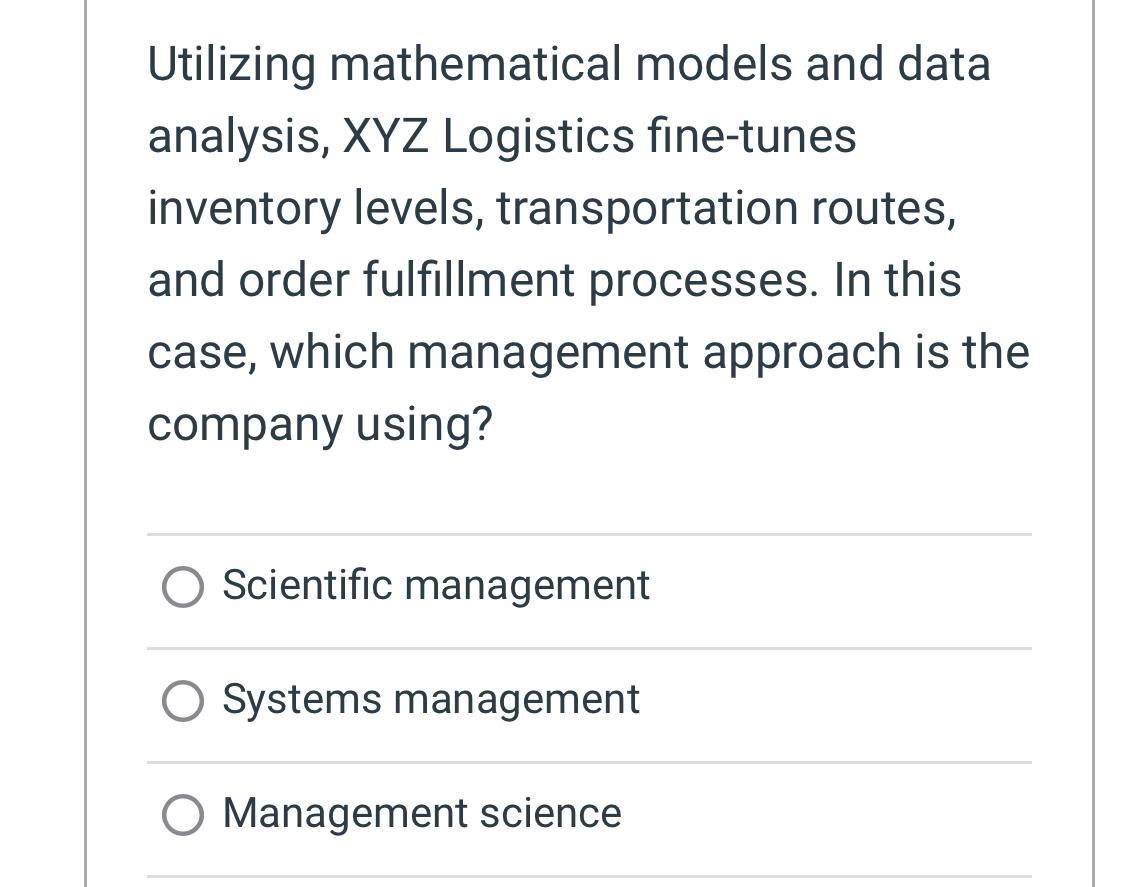Click the circle beside Management science
This screenshot has height=887, width=1138.
(183, 814)
